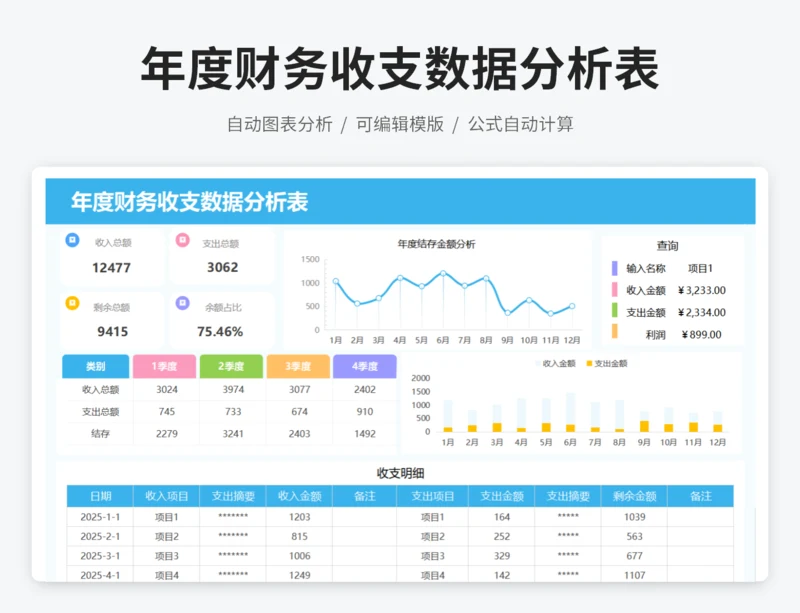Click remaining amount cell 563
The image size is (800, 613).
[x=635, y=536]
